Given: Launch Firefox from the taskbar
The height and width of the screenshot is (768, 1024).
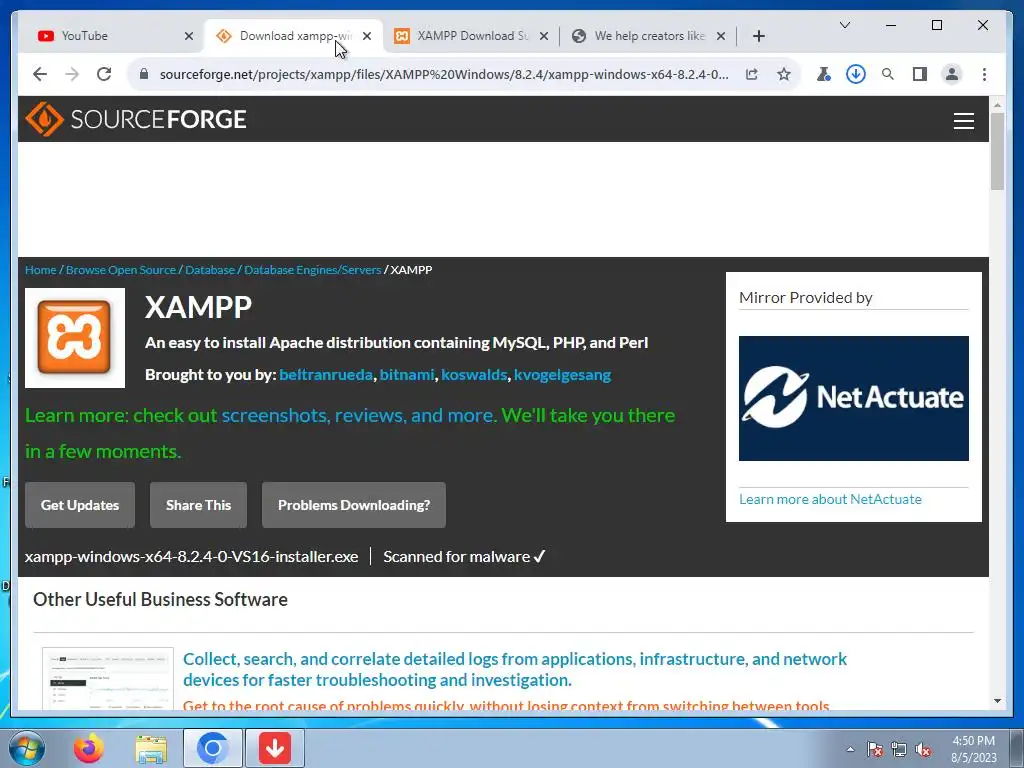Looking at the screenshot, I should click(89, 748).
